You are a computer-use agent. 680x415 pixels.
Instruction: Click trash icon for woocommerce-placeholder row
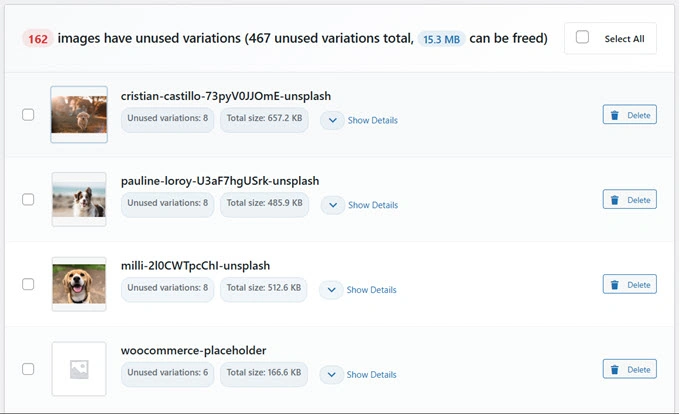coord(614,370)
